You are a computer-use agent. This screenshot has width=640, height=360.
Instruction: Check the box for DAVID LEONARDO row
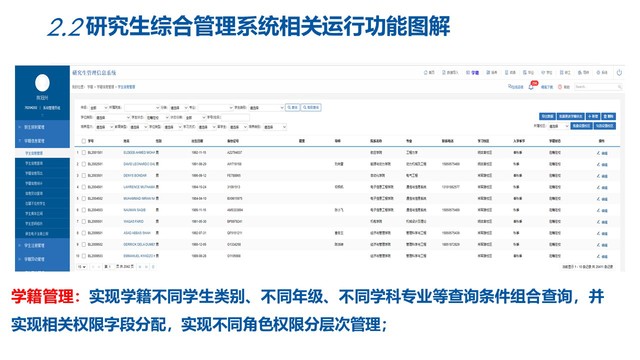tap(84, 164)
